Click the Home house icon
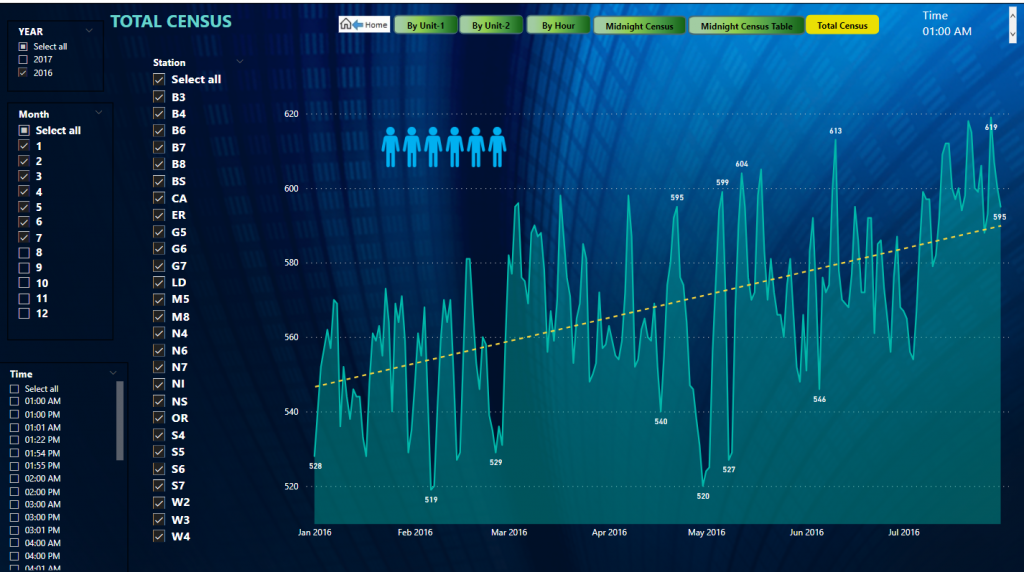 (346, 25)
